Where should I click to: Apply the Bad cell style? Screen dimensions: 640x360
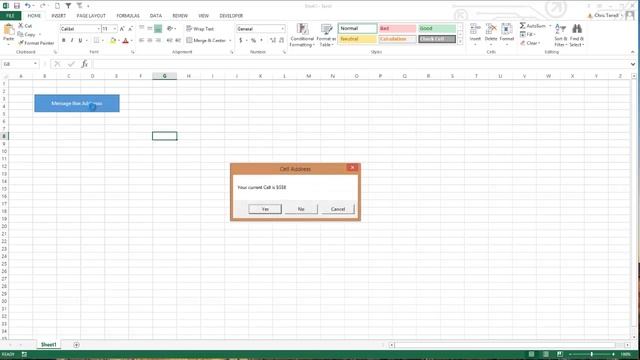point(398,29)
